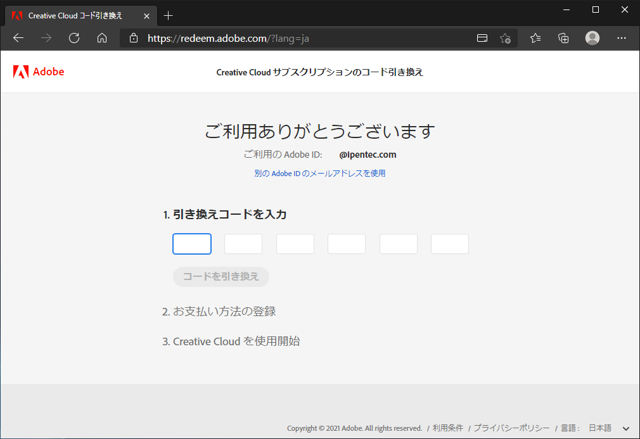Click the @ipentec.com Adobe ID text
This screenshot has height=439, width=640.
(x=367, y=155)
